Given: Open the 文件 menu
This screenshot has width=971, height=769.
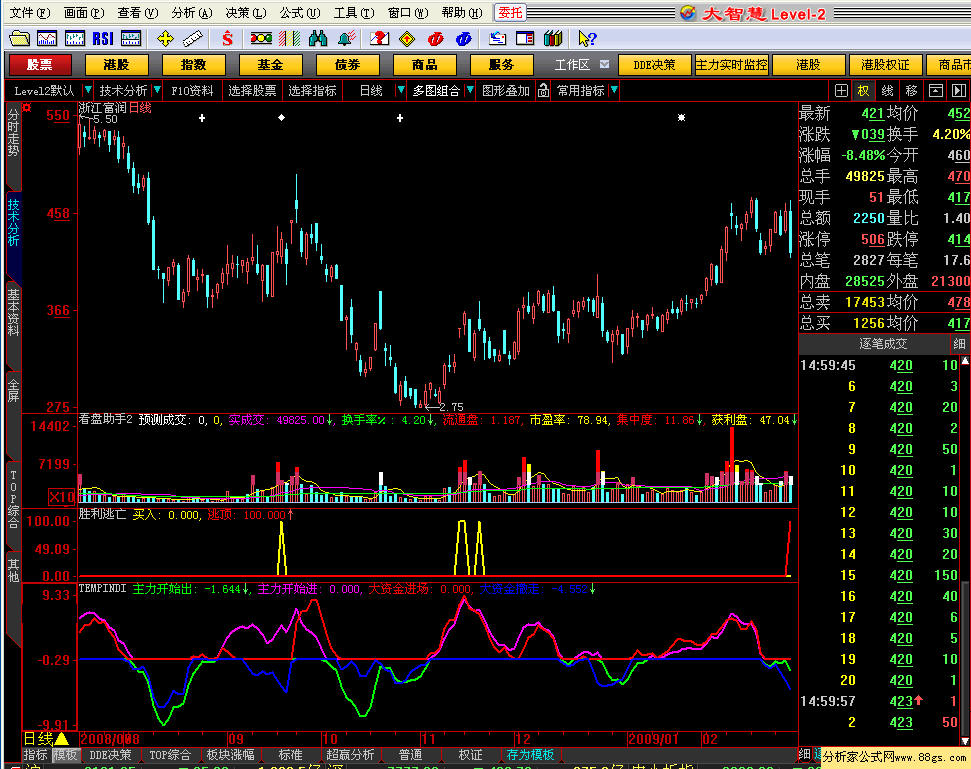Looking at the screenshot, I should click(x=29, y=12).
